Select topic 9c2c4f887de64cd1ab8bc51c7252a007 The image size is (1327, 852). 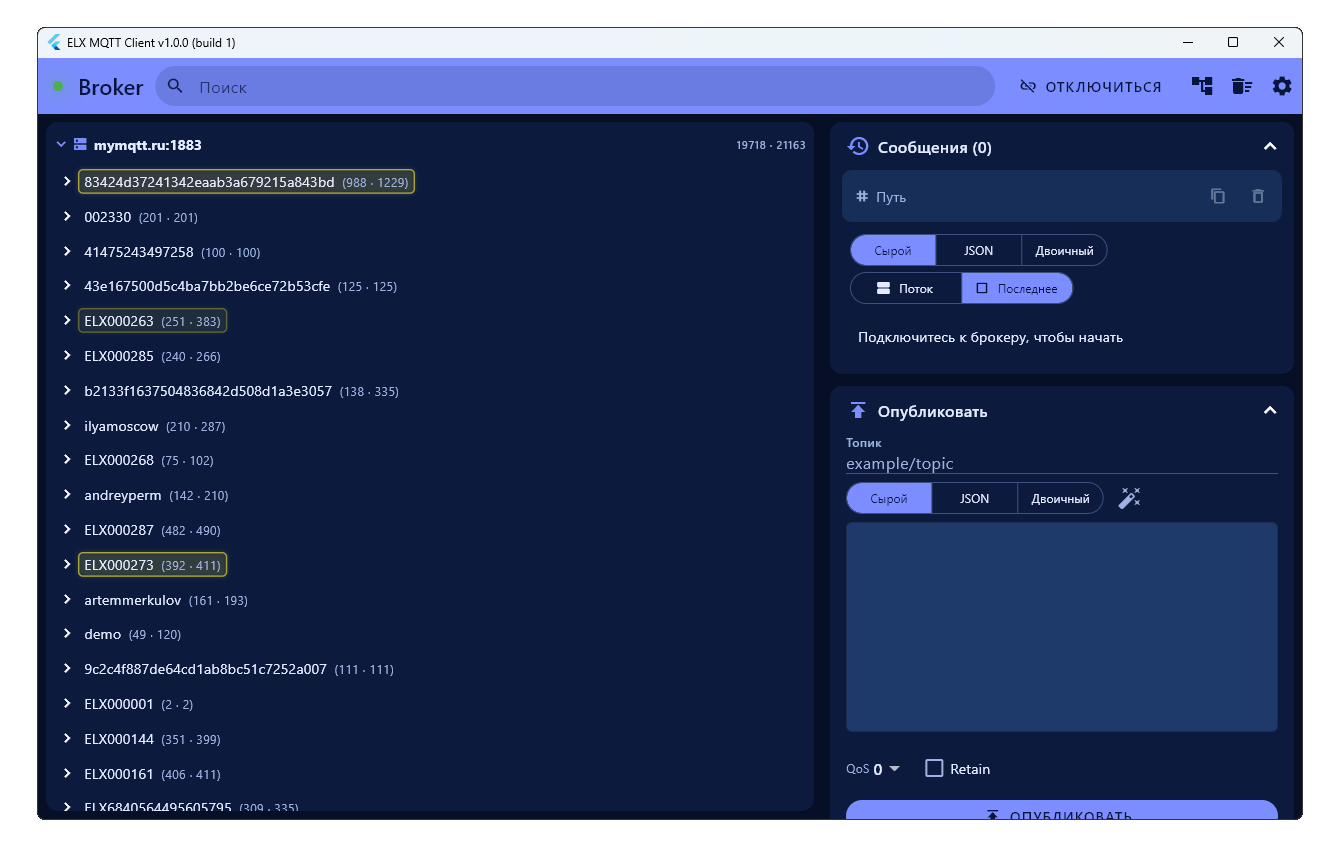238,669
